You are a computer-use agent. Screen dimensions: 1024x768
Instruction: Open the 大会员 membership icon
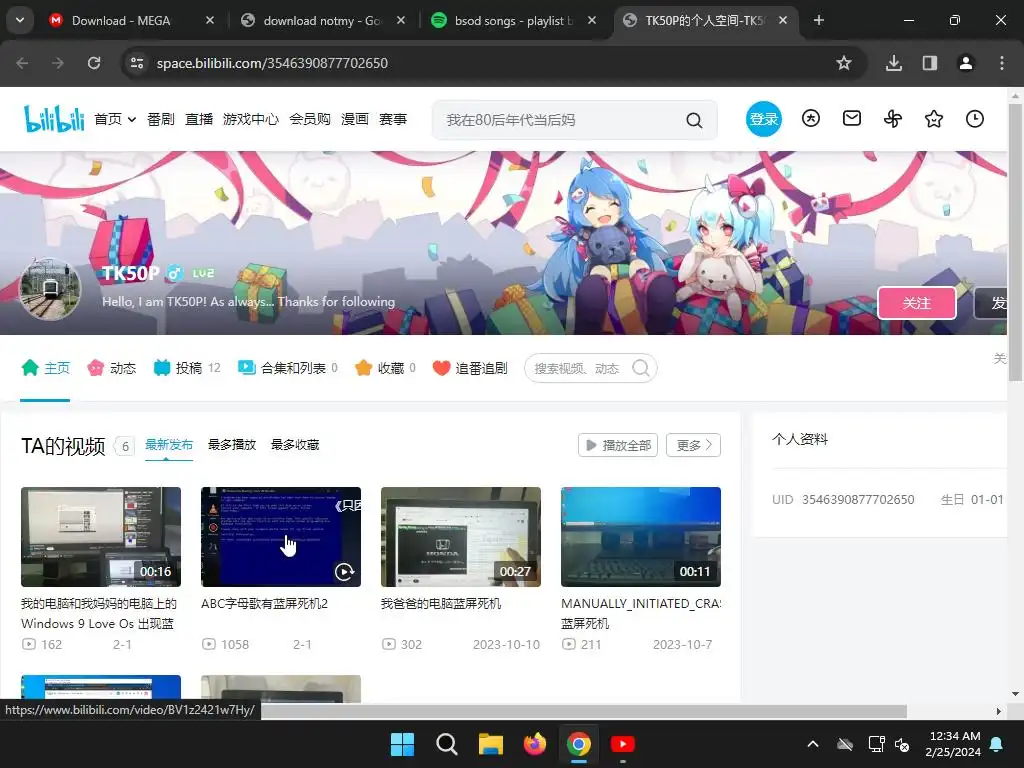[810, 119]
